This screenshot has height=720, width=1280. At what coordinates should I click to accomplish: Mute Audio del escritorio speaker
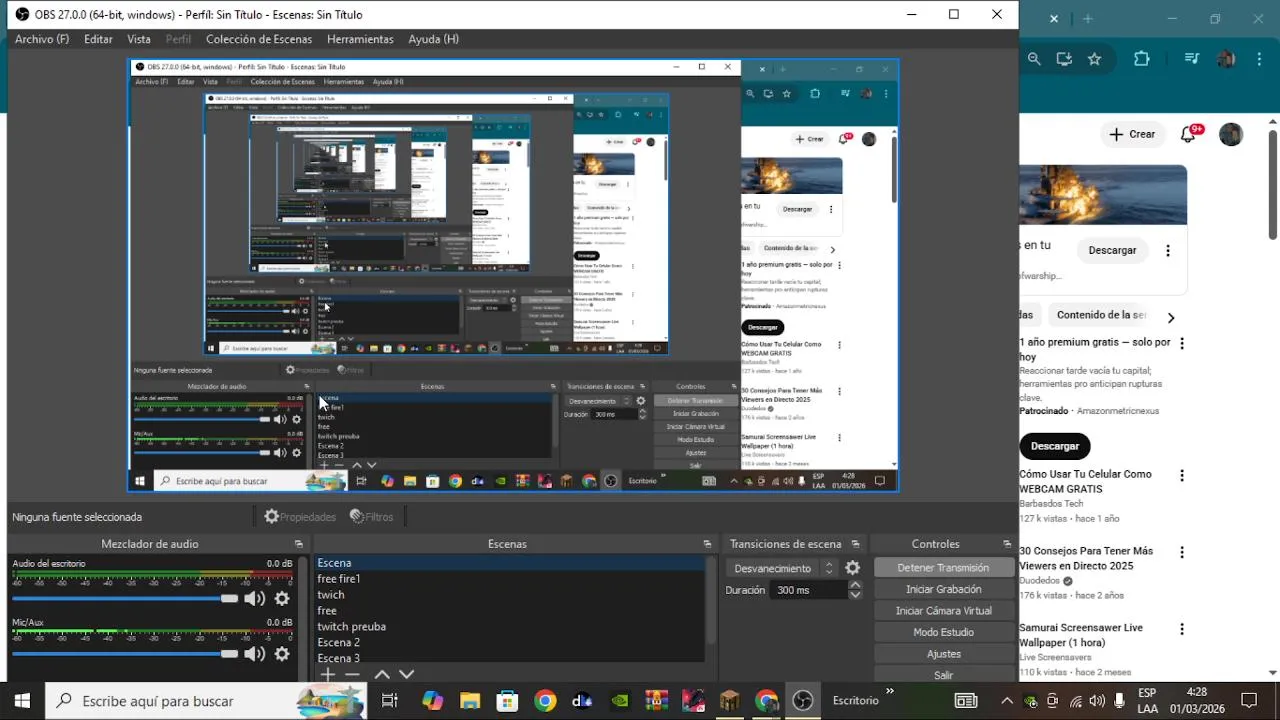pyautogui.click(x=255, y=598)
